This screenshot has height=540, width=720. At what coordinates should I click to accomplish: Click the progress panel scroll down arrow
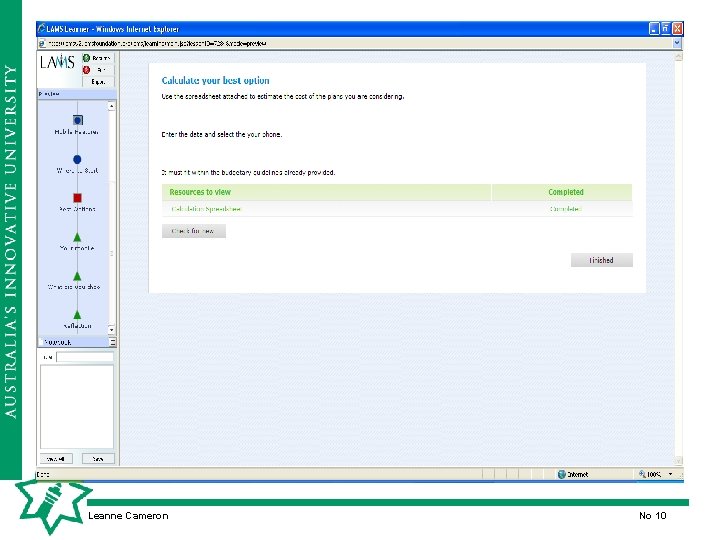(112, 330)
